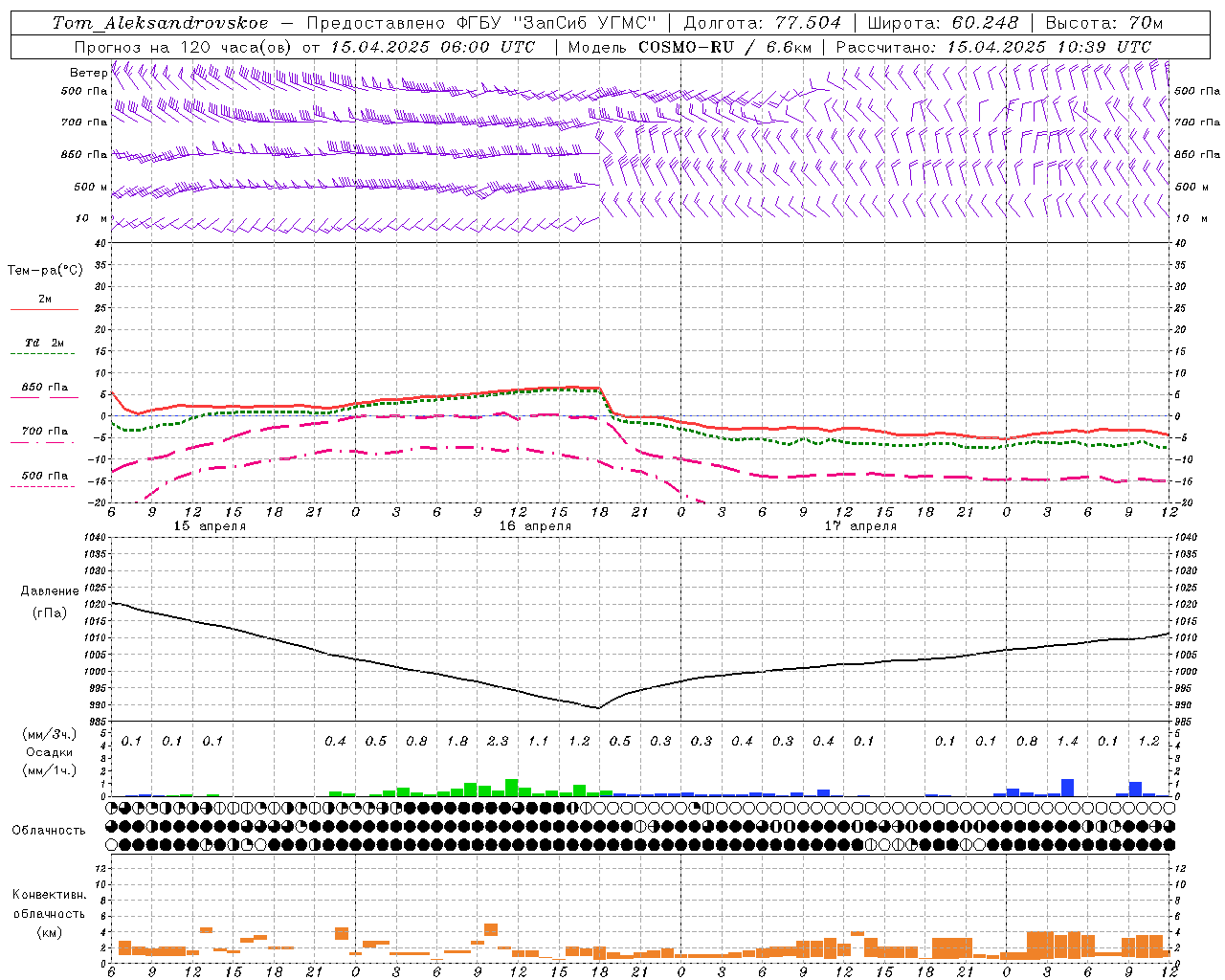Image resolution: width=1225 pixels, height=980 pixels.
Task: Click the 1.4 three-hour precipitation value
Action: tap(1067, 742)
